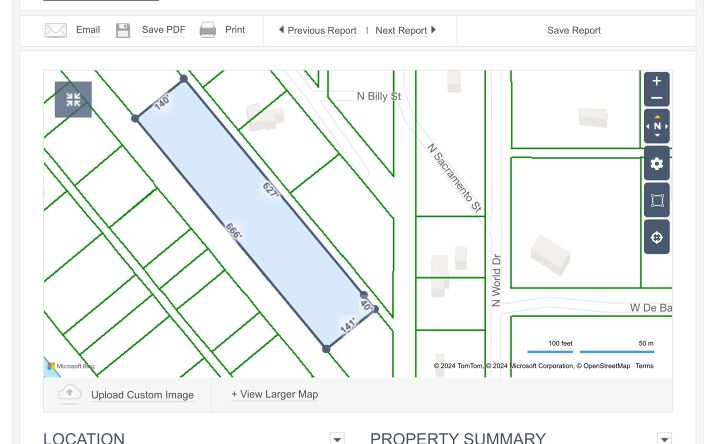Zoom in the map with plus button

coord(657,81)
